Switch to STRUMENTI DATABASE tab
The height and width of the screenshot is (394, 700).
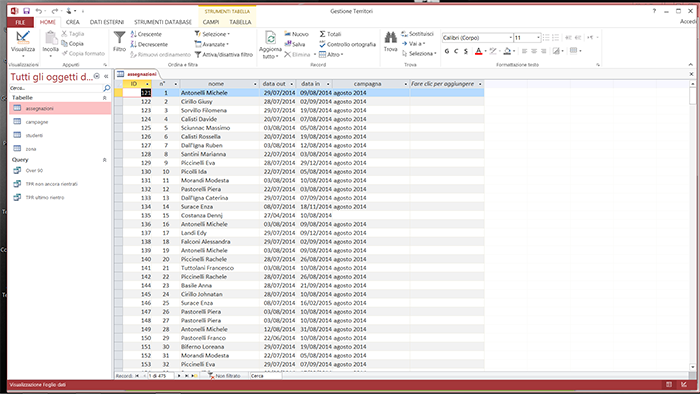tap(163, 22)
